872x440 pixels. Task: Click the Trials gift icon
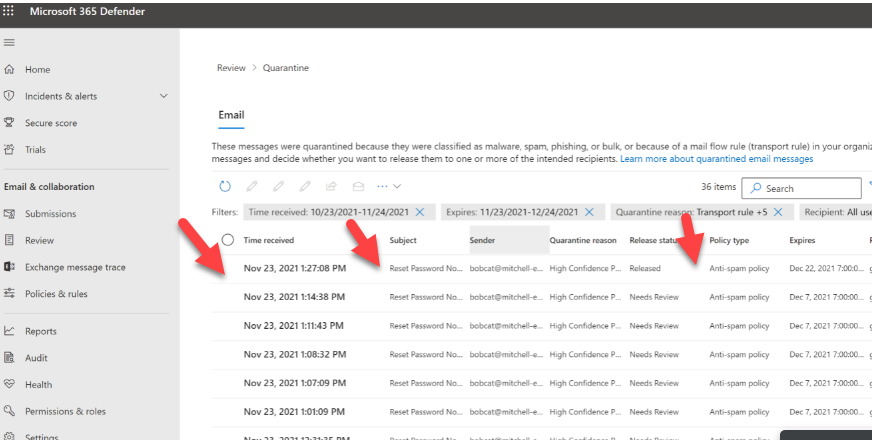pos(9,149)
